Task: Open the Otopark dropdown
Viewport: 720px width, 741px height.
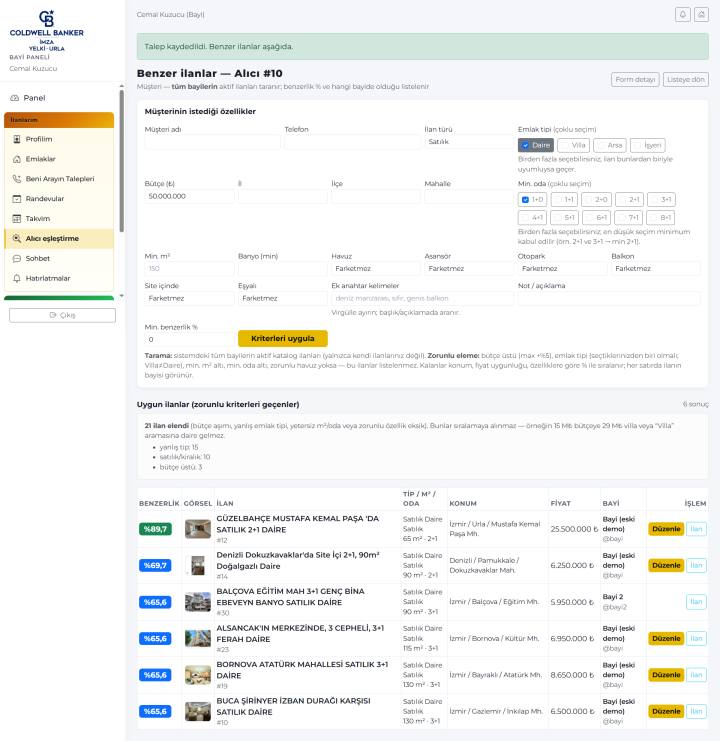Action: pos(562,268)
